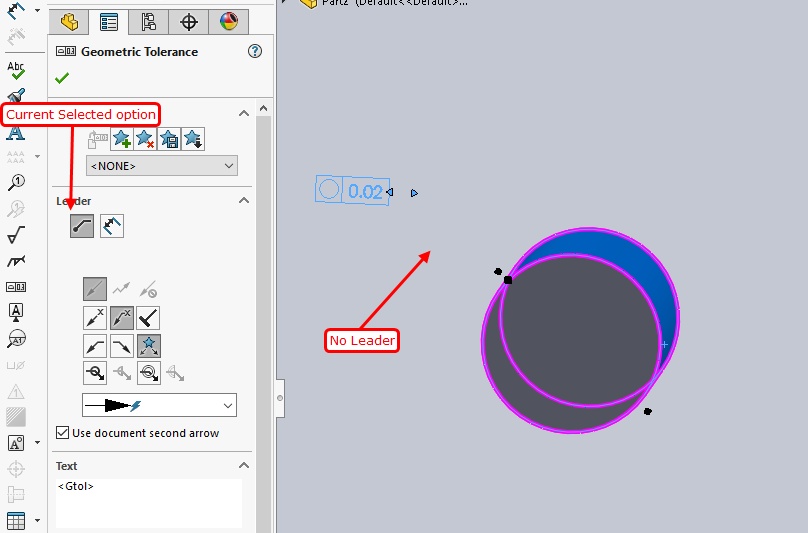808x533 pixels.
Task: Open the FeatureManager design tree tab
Action: tap(69, 22)
